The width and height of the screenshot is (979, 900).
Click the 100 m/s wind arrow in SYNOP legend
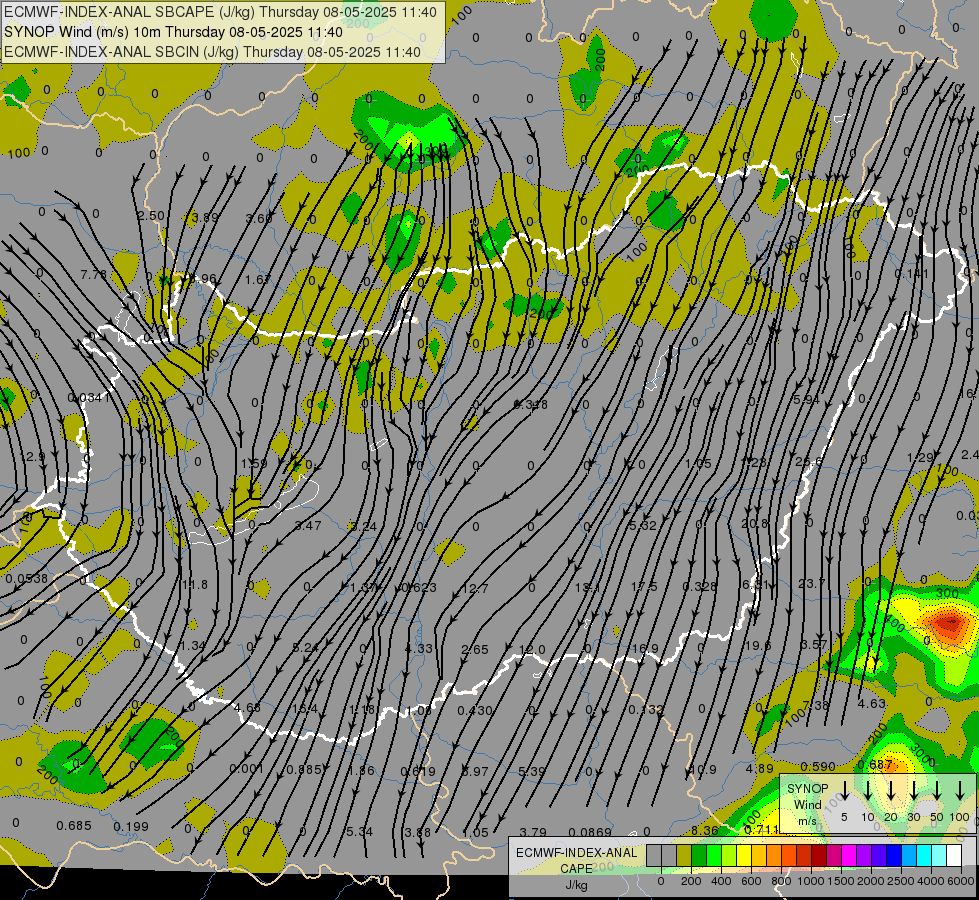pos(960,791)
